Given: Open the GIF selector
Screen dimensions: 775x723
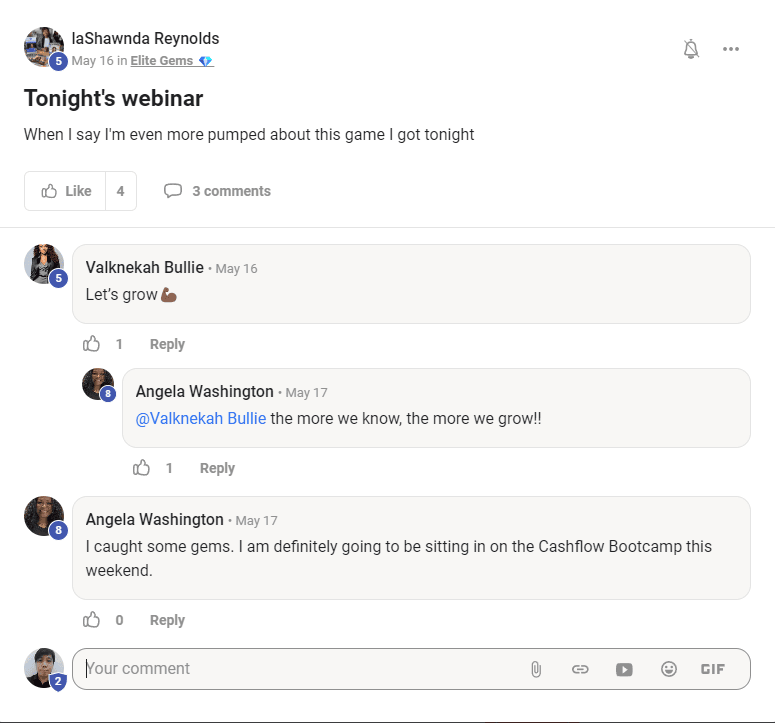Looking at the screenshot, I should click(x=713, y=669).
